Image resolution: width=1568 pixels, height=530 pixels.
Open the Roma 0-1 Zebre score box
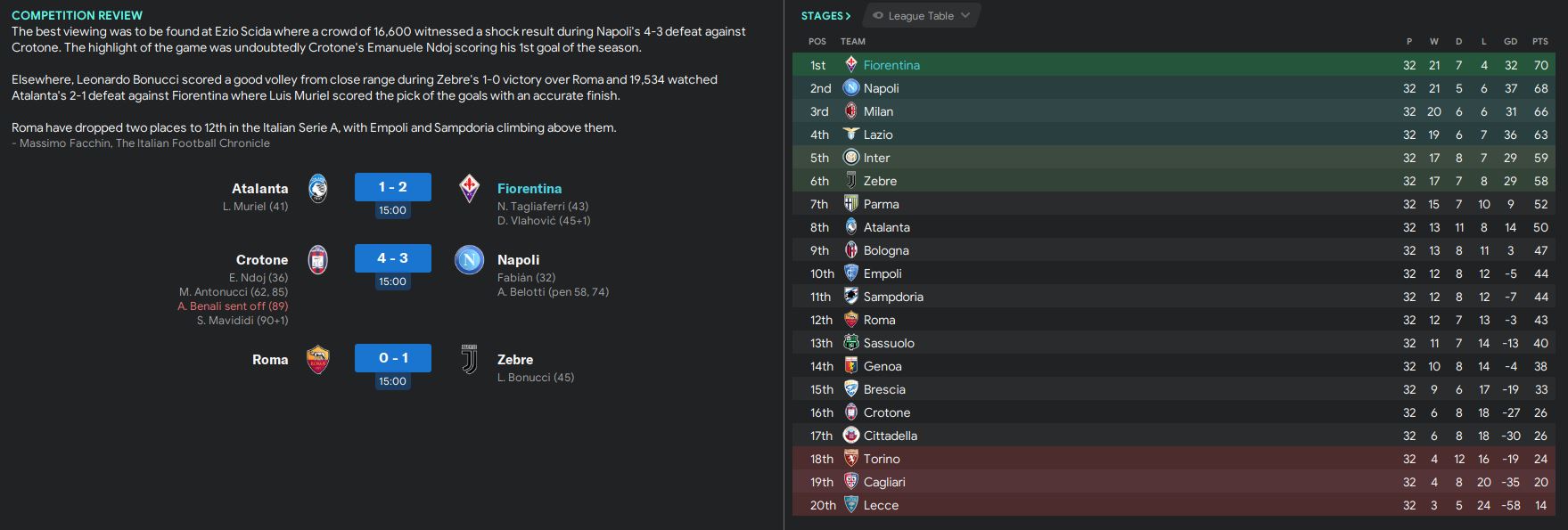tap(392, 358)
